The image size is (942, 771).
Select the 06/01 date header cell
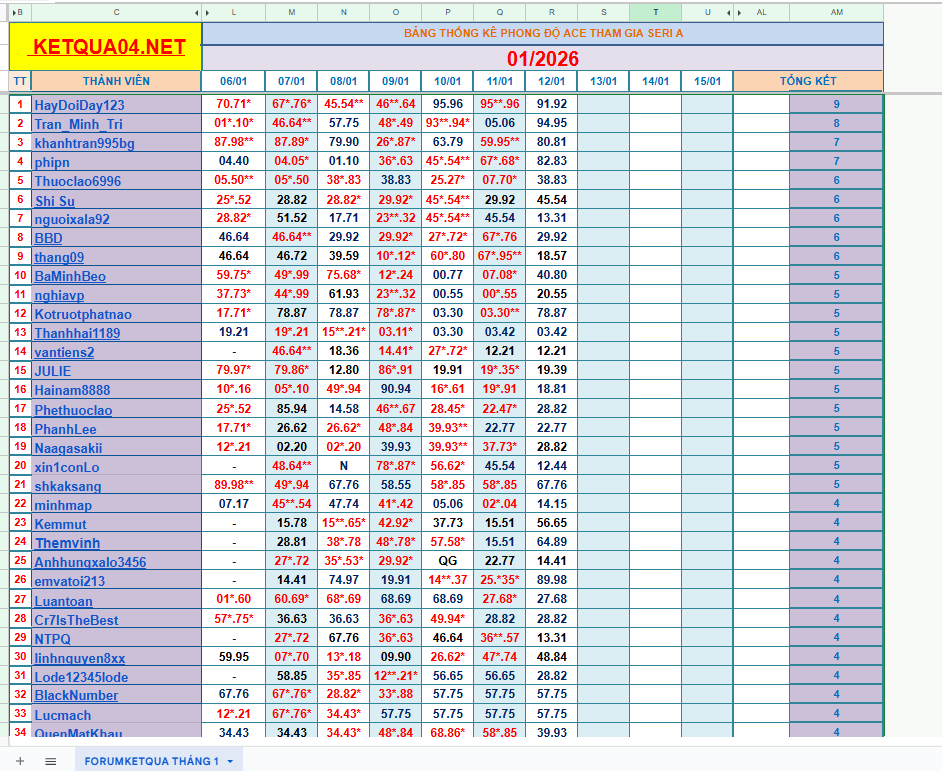click(236, 81)
